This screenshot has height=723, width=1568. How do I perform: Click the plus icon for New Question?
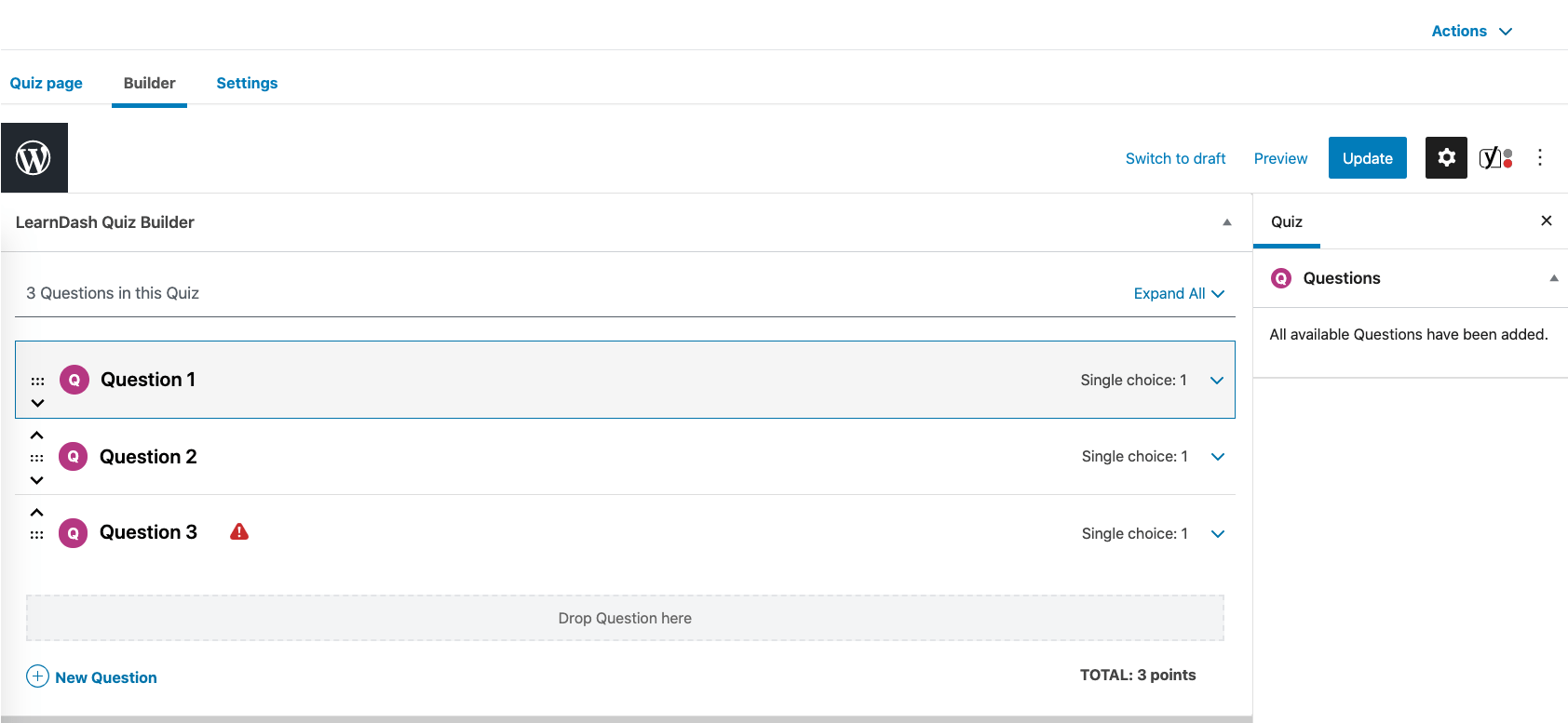click(37, 676)
